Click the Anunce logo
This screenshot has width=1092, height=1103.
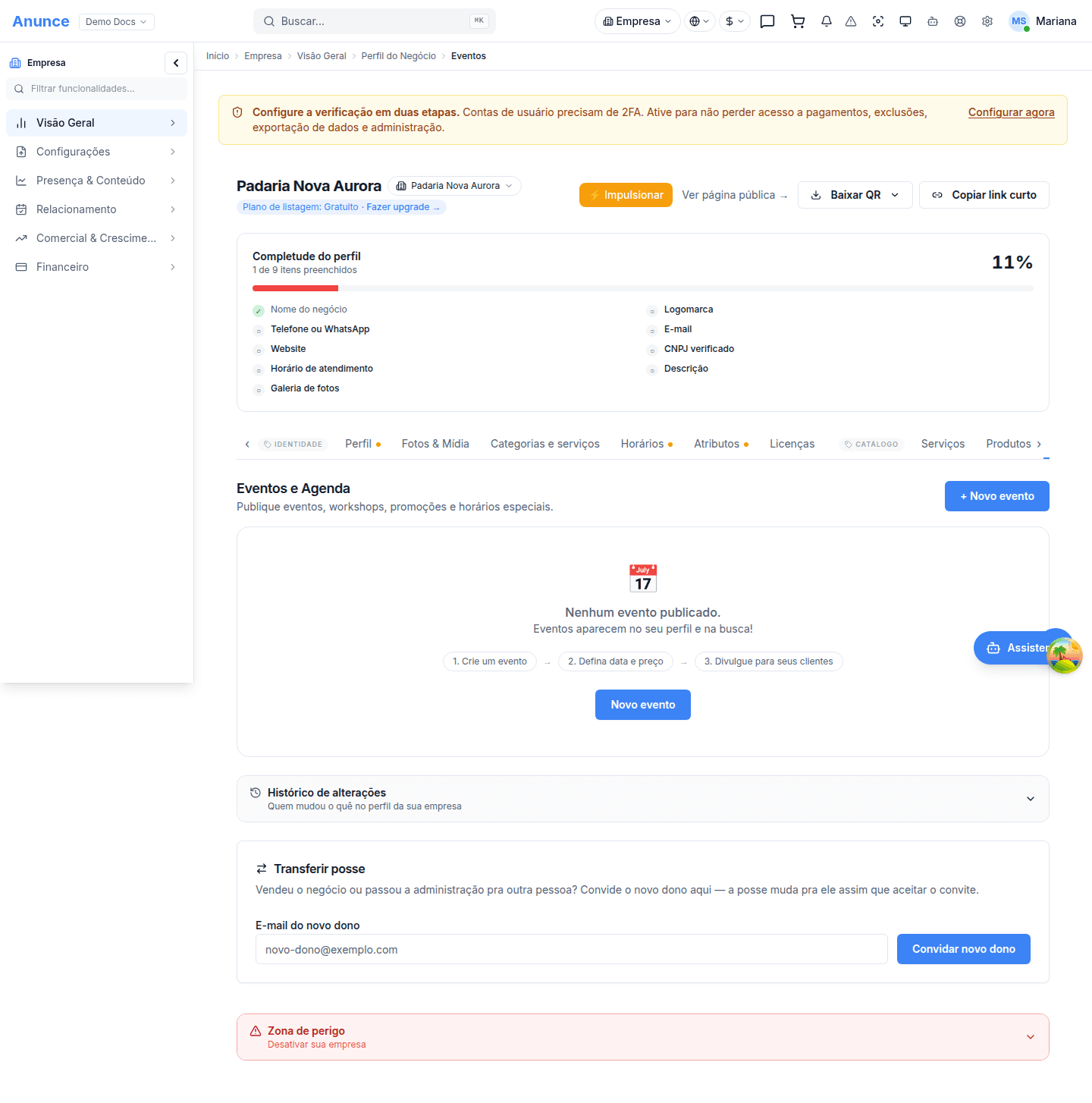coord(41,21)
